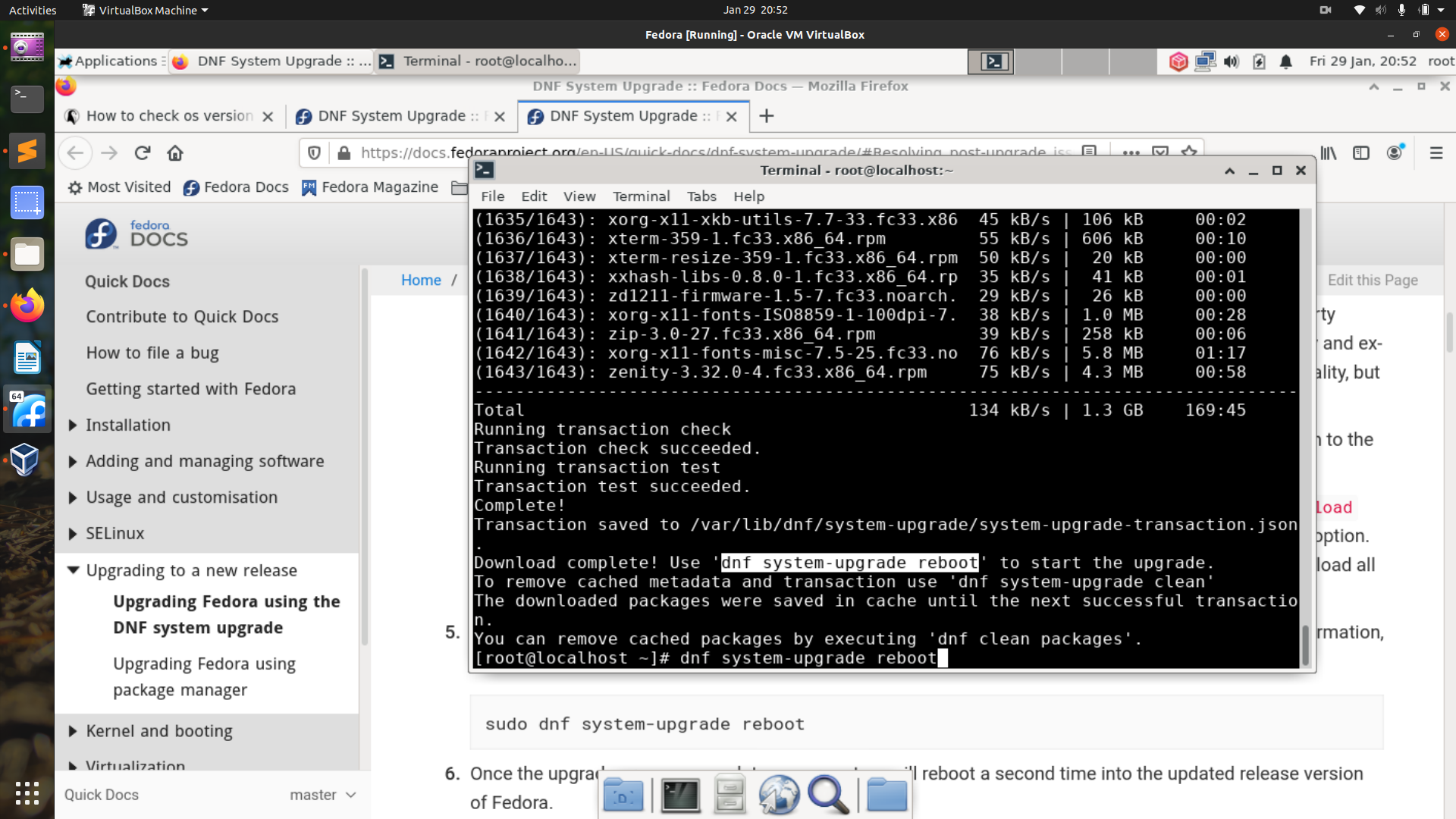Click the Xfce volume tray icon
Image resolution: width=1456 pixels, height=819 pixels.
click(1231, 61)
